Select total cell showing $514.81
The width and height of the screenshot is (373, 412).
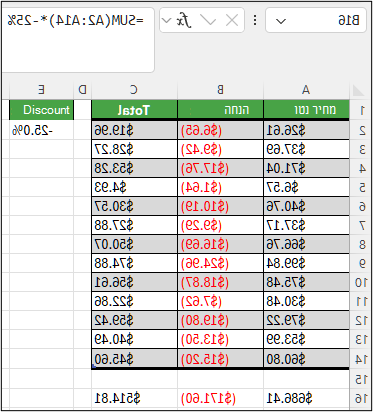134,398
